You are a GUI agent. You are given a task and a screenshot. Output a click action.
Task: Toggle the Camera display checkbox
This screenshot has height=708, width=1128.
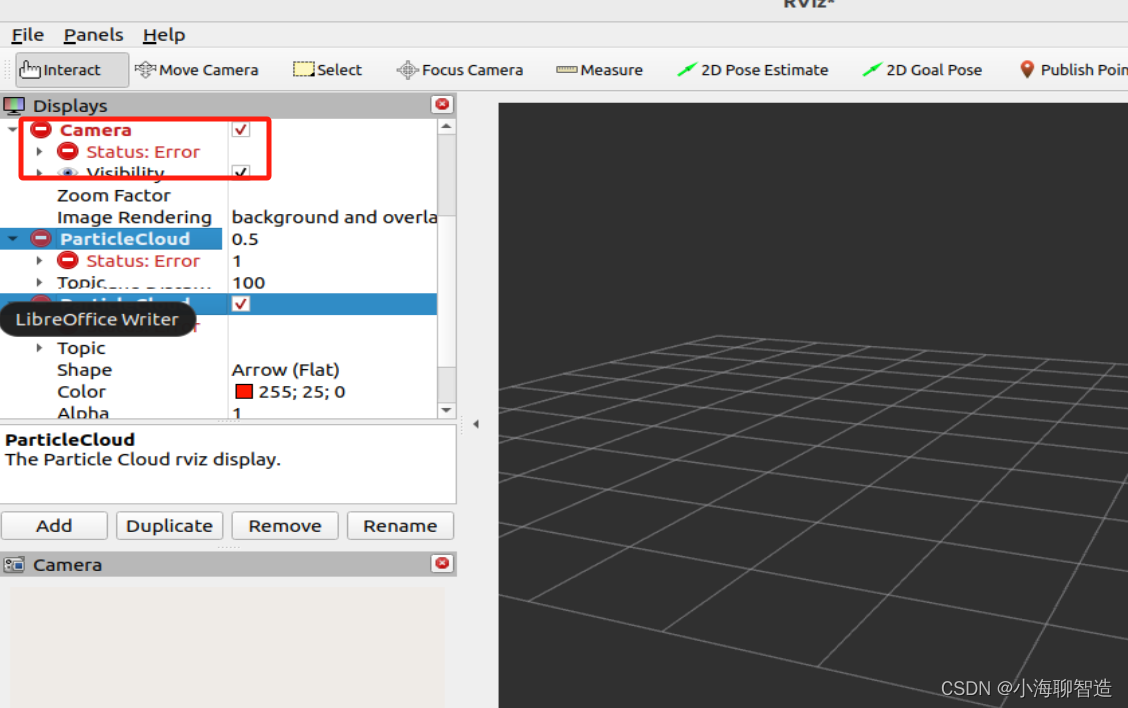[241, 130]
